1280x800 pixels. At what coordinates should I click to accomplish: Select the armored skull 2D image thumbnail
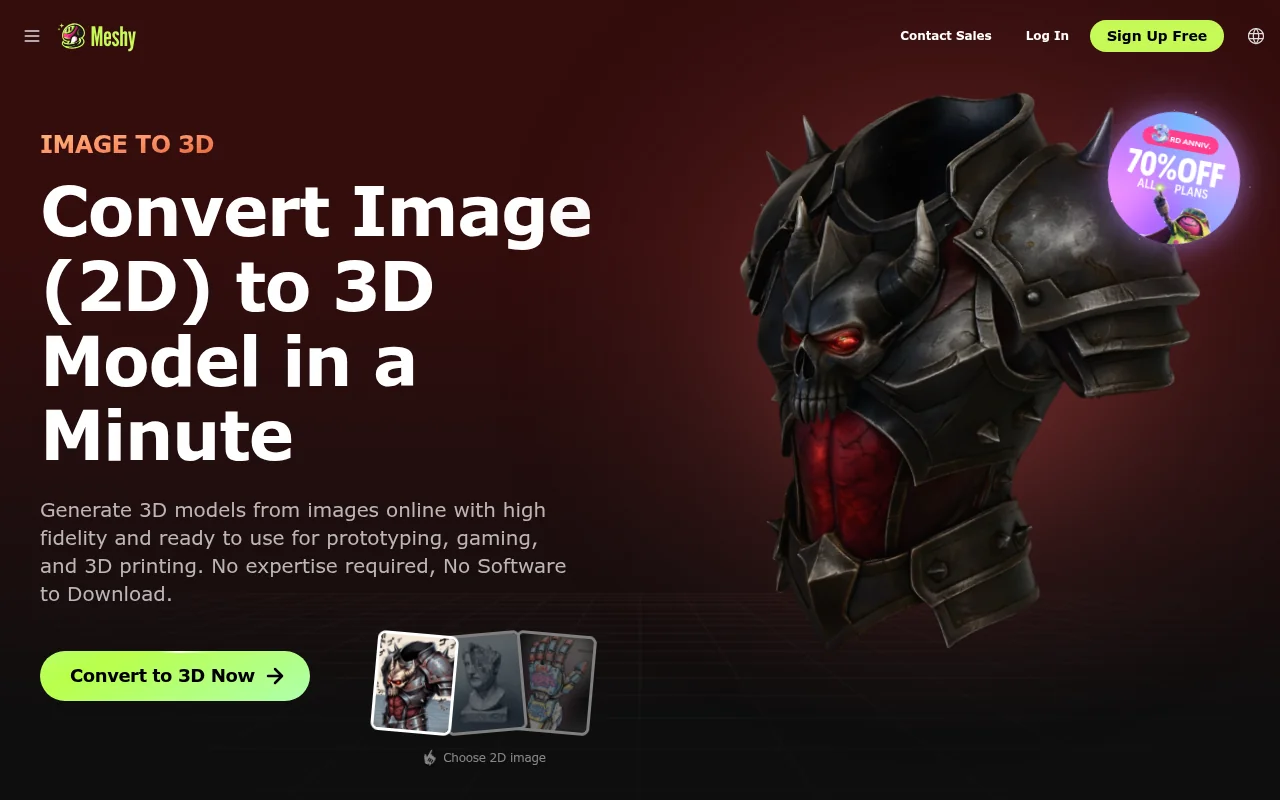click(415, 682)
